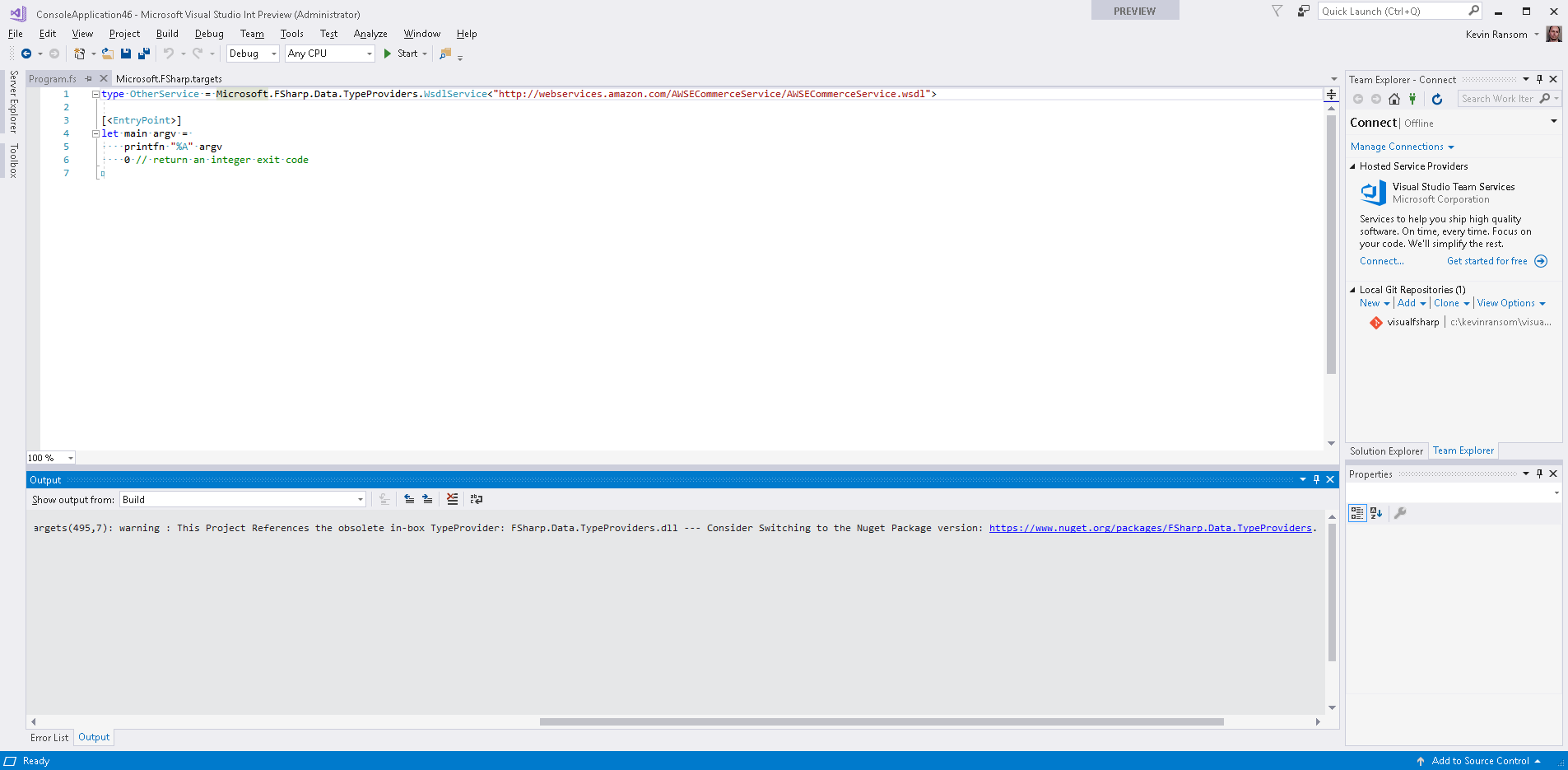The width and height of the screenshot is (1568, 770).
Task: Click the feedback icon next to Quick Launch
Action: pyautogui.click(x=1304, y=11)
